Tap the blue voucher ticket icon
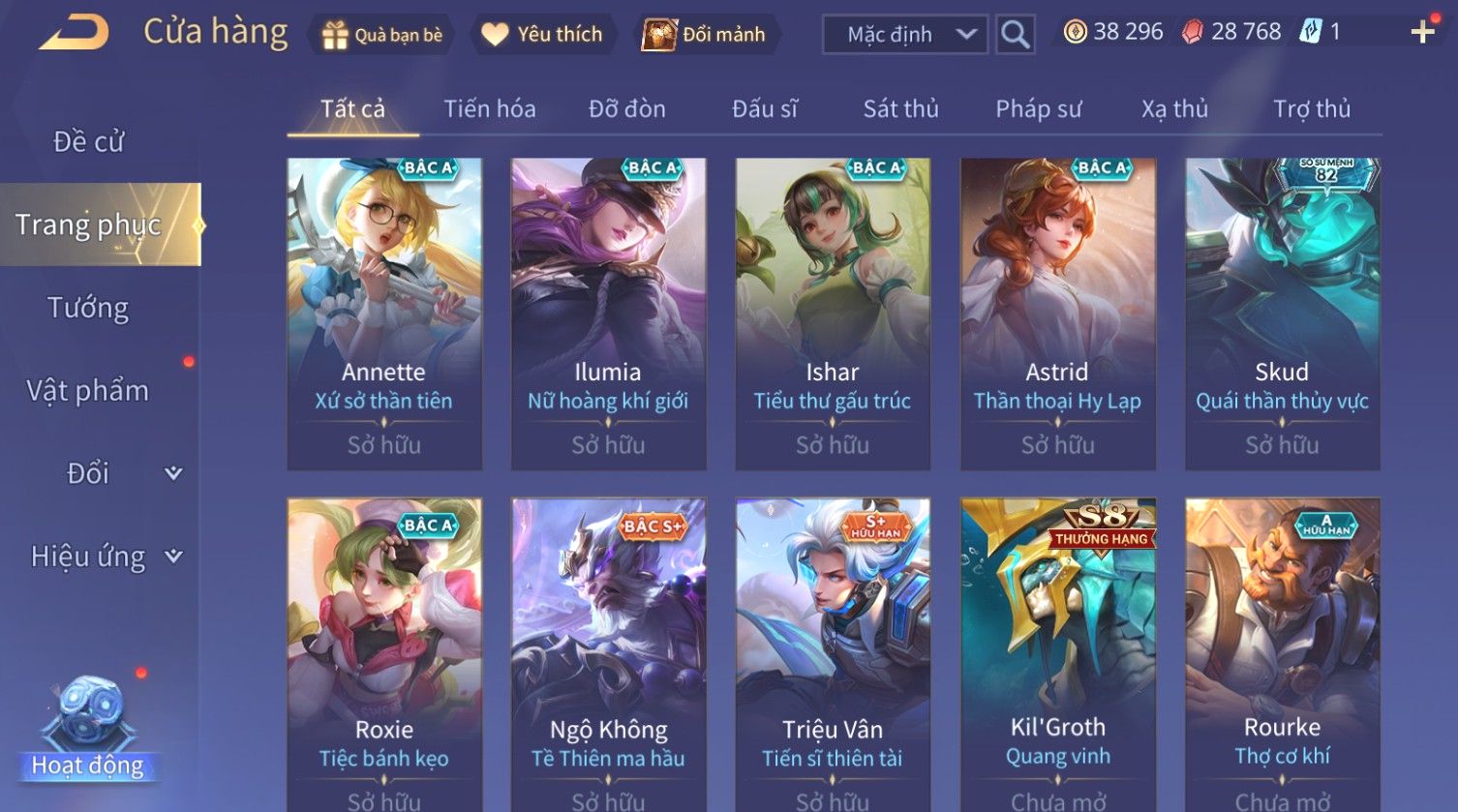The image size is (1458, 812). [x=1310, y=32]
